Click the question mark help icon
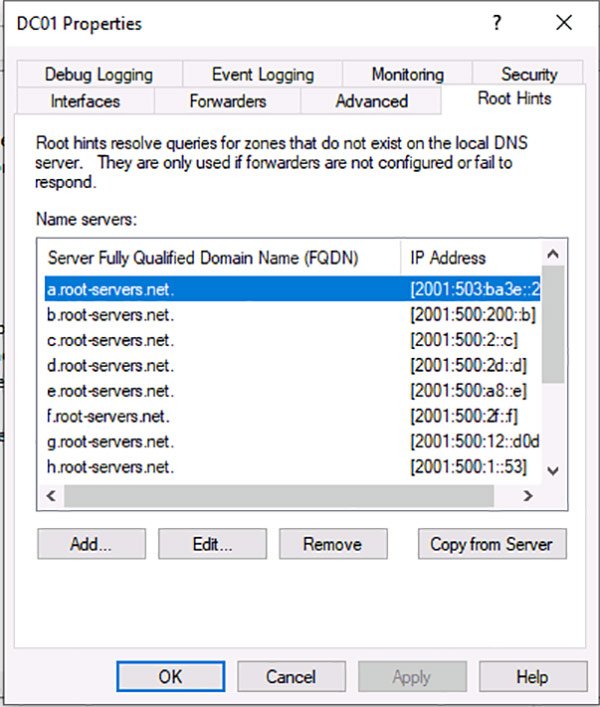The width and height of the screenshot is (600, 707). pyautogui.click(x=497, y=24)
